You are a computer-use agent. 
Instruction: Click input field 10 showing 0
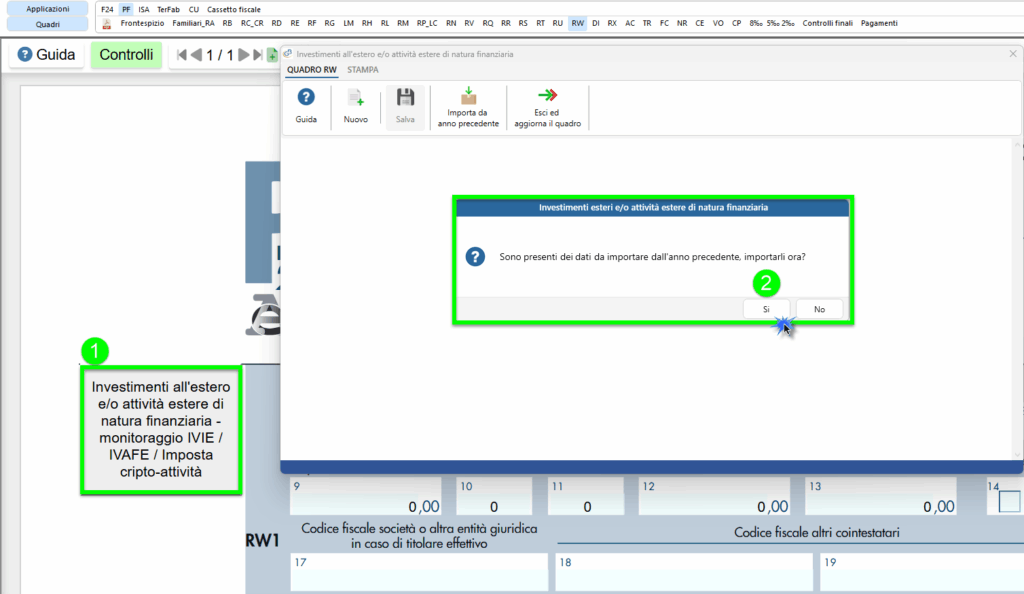point(494,497)
